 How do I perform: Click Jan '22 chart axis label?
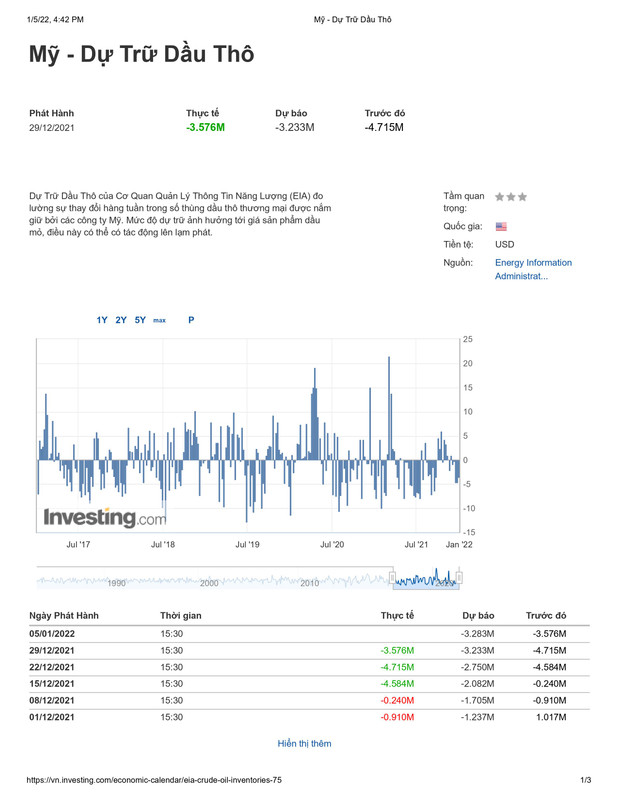tap(459, 544)
